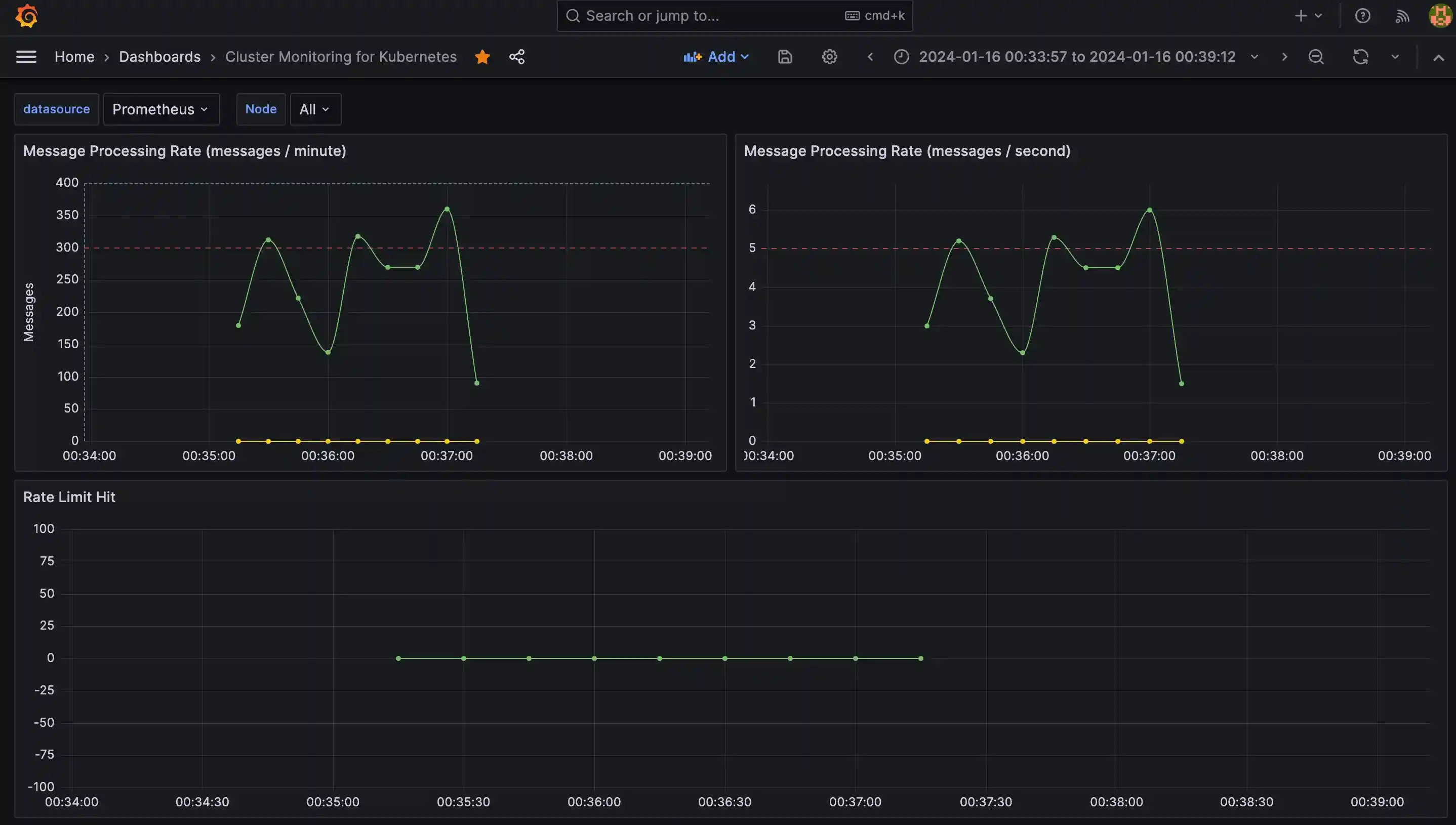Shift time range forward with right arrow

click(1284, 57)
